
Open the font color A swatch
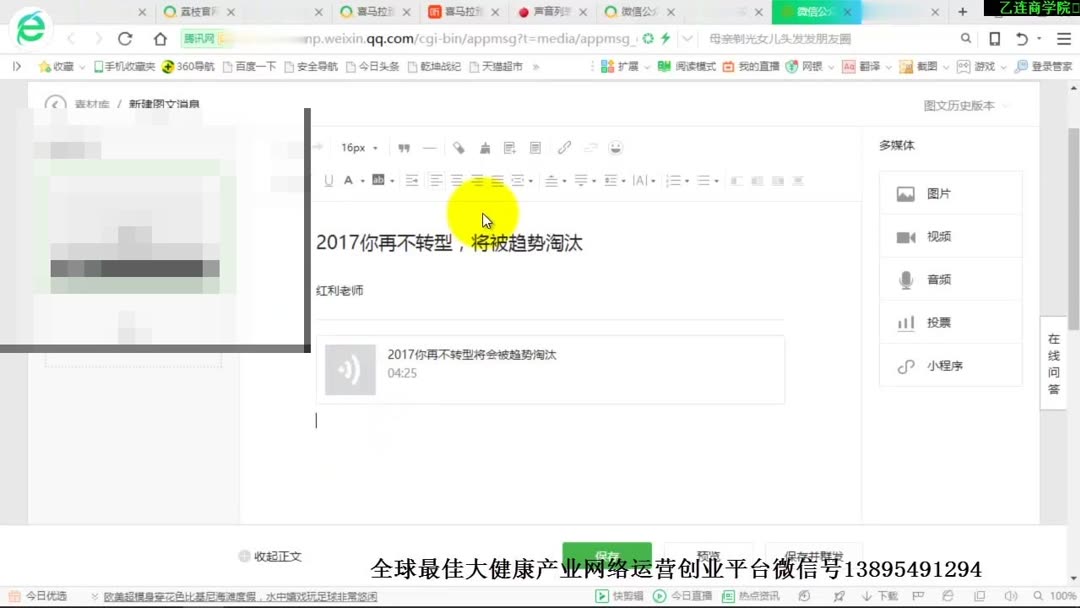click(347, 180)
